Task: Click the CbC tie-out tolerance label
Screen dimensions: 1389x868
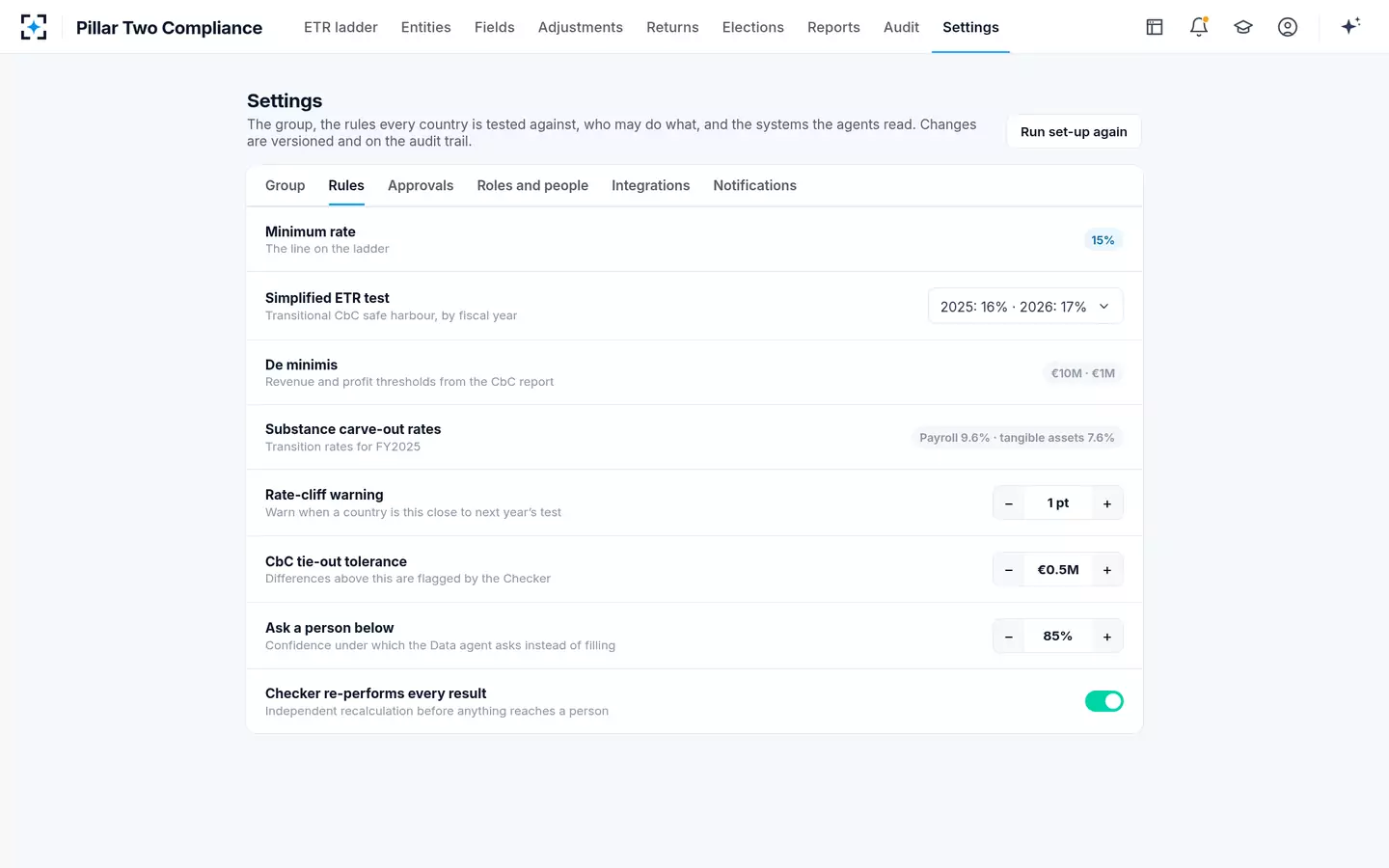Action: click(x=336, y=561)
